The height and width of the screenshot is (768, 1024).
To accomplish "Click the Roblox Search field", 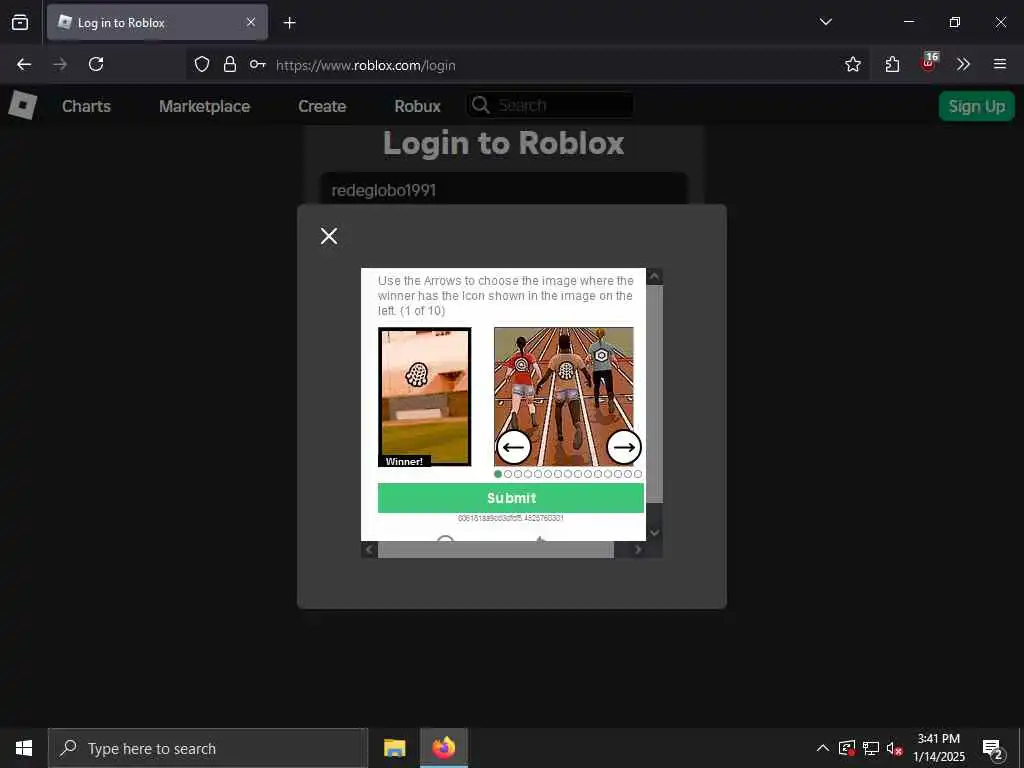I will [550, 105].
